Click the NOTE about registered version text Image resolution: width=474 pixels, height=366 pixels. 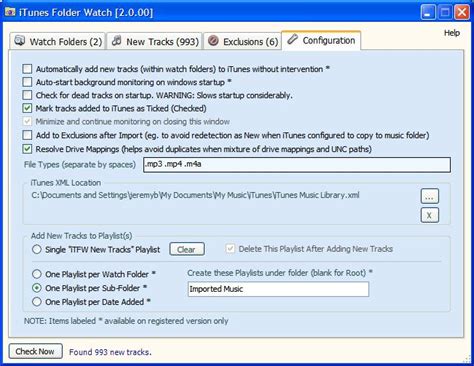[126, 321]
